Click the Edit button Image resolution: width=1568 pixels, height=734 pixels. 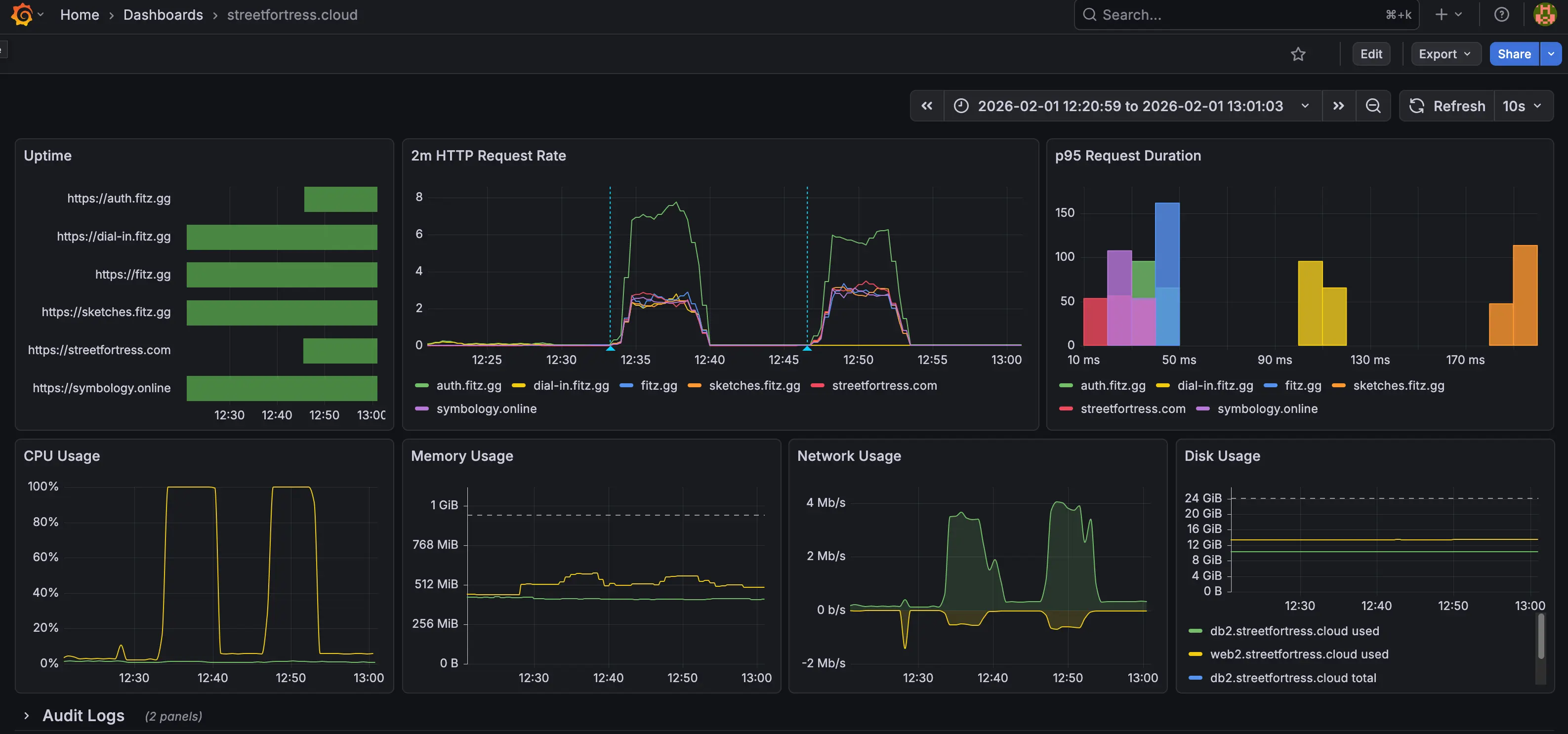tap(1371, 54)
